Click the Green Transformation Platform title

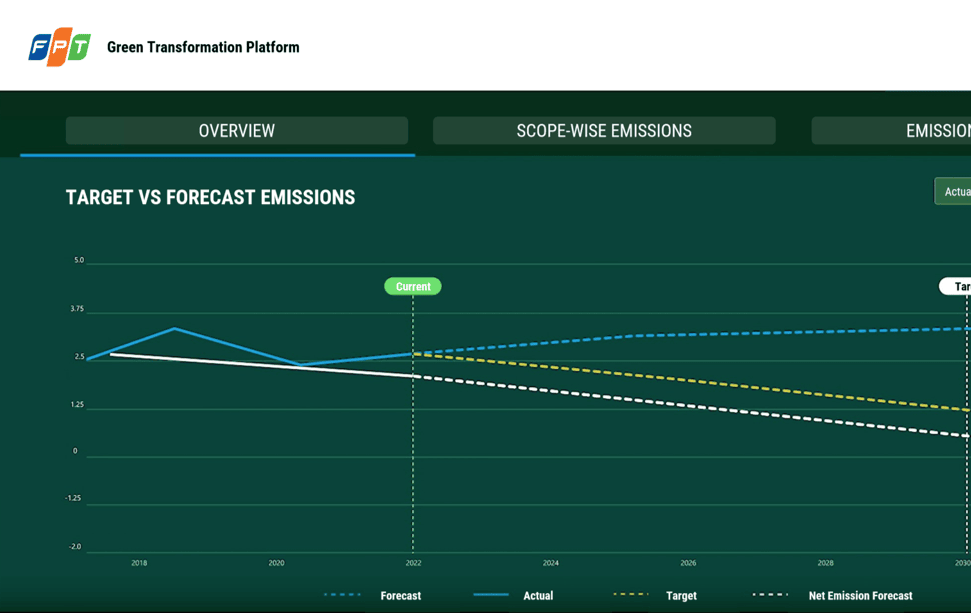(x=203, y=47)
